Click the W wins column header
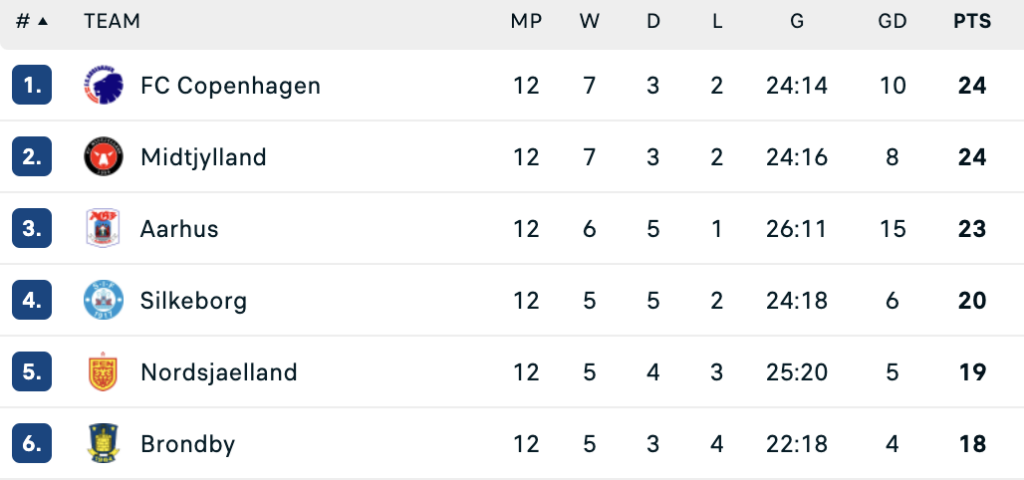The width and height of the screenshot is (1024, 480). point(589,21)
